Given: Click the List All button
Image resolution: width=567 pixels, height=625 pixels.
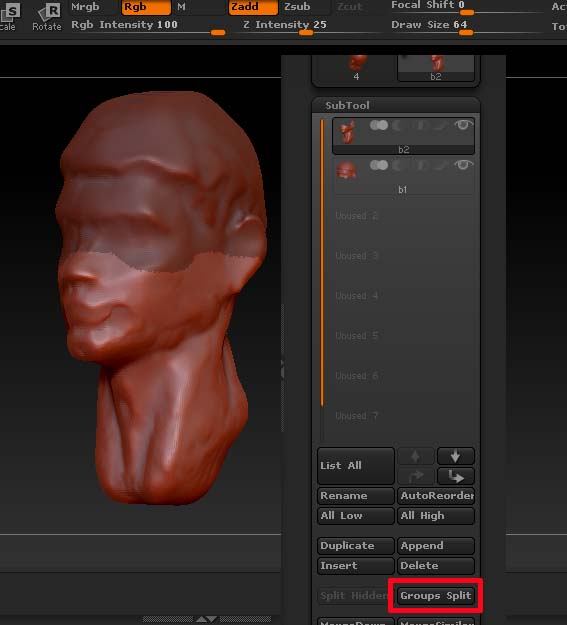Looking at the screenshot, I should (x=356, y=466).
